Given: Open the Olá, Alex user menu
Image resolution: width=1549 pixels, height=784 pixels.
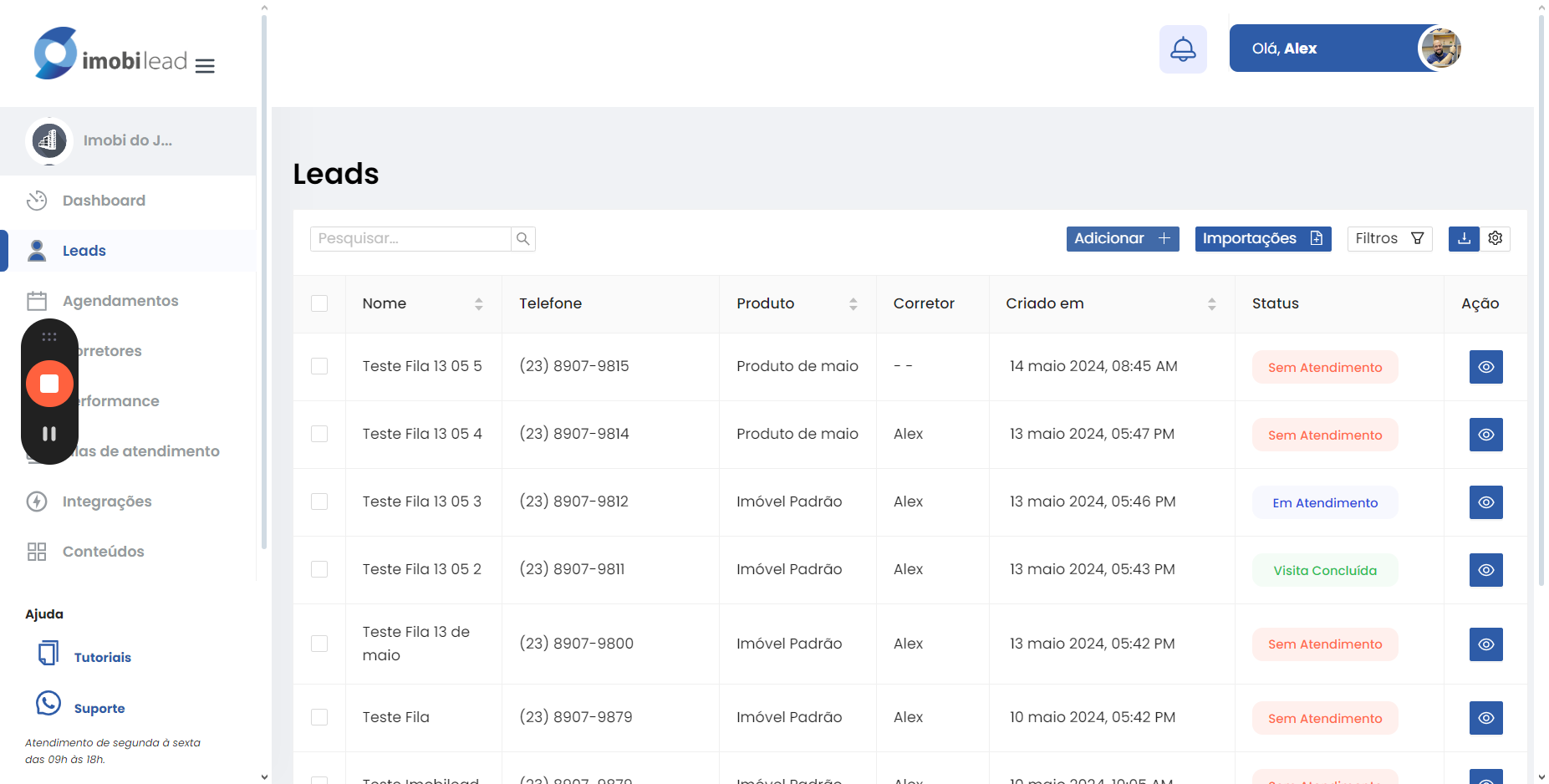Looking at the screenshot, I should (1346, 48).
